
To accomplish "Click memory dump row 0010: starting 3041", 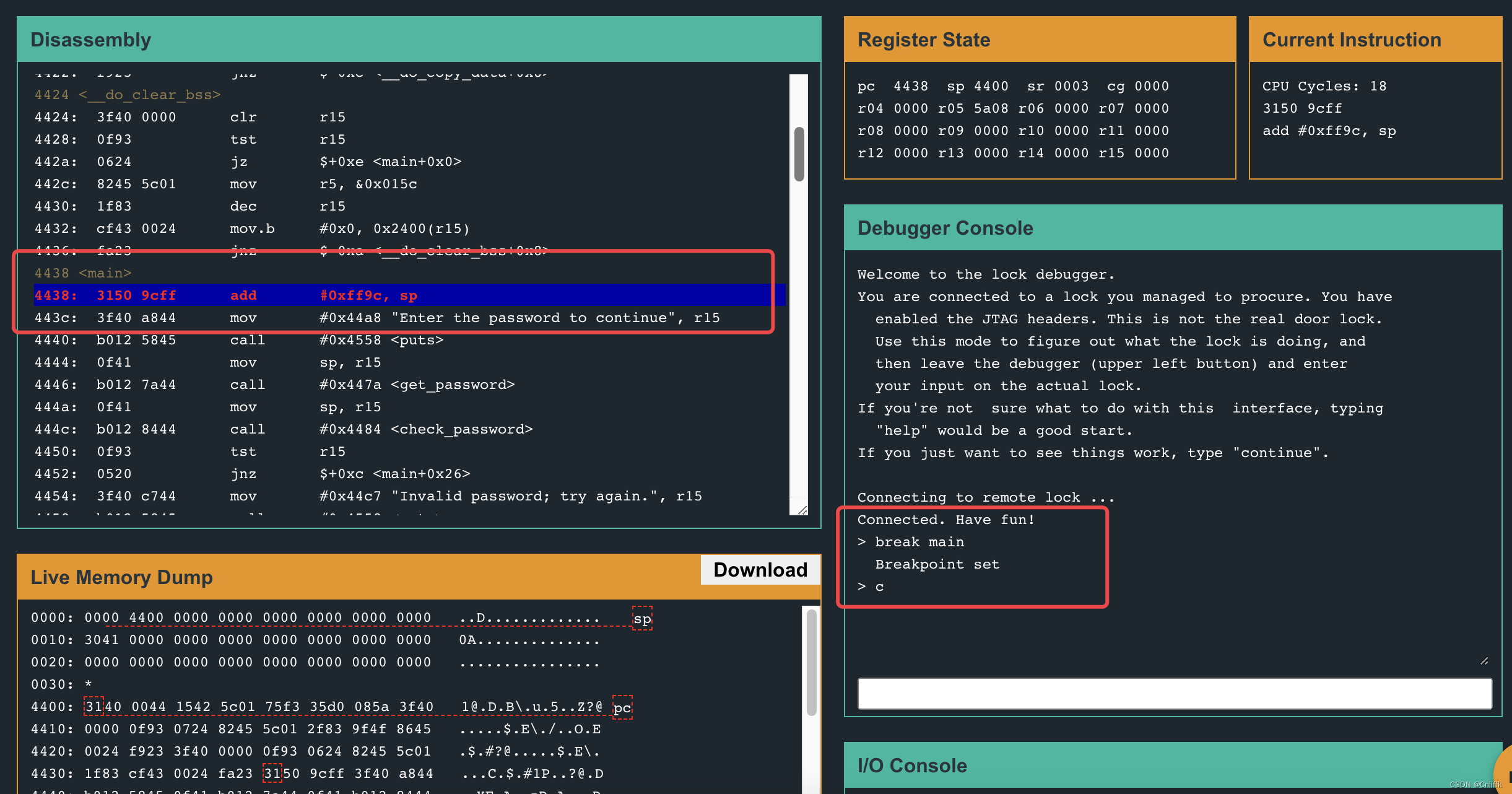I will [316, 640].
